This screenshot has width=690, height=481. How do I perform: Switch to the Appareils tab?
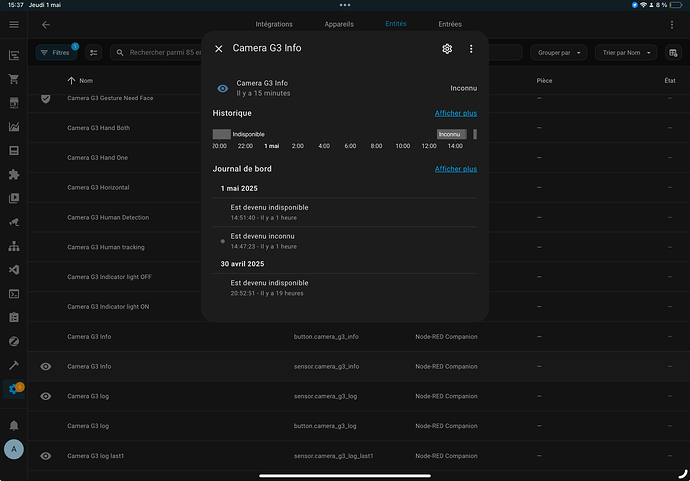tap(339, 23)
